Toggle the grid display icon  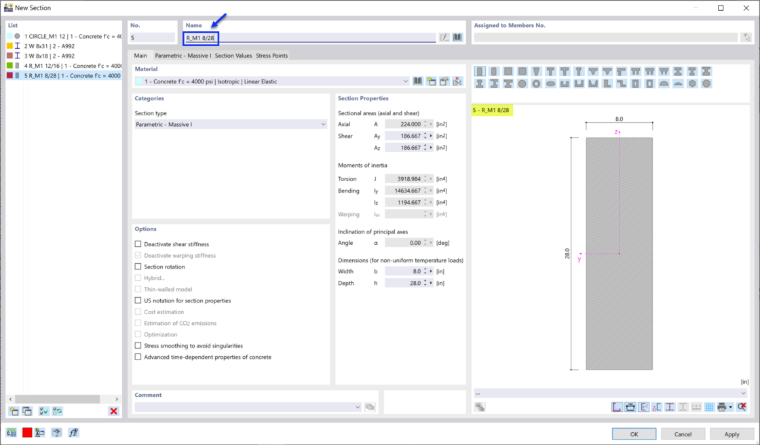pyautogui.click(x=709, y=407)
